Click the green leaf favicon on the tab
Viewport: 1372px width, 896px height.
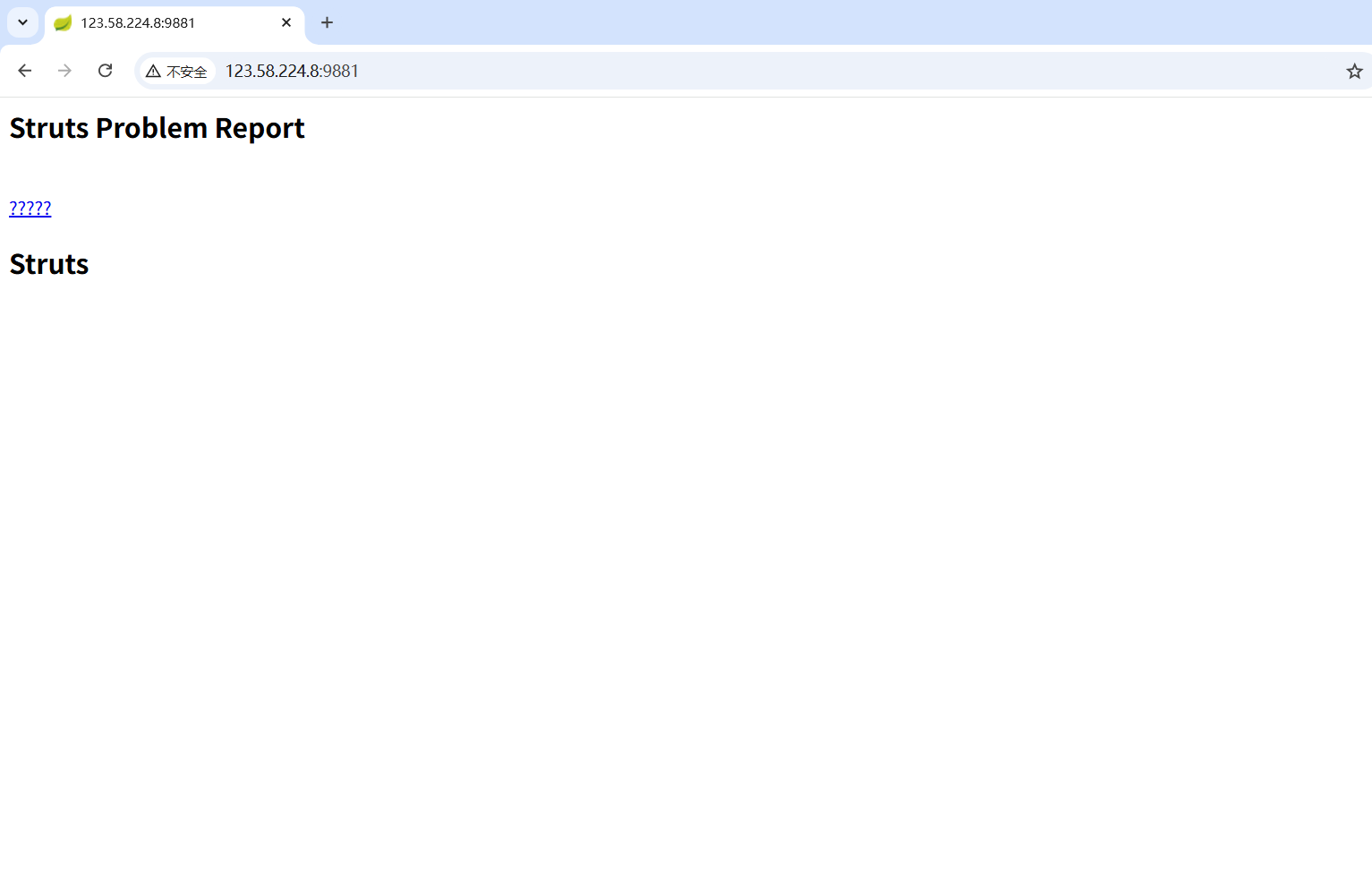(63, 22)
